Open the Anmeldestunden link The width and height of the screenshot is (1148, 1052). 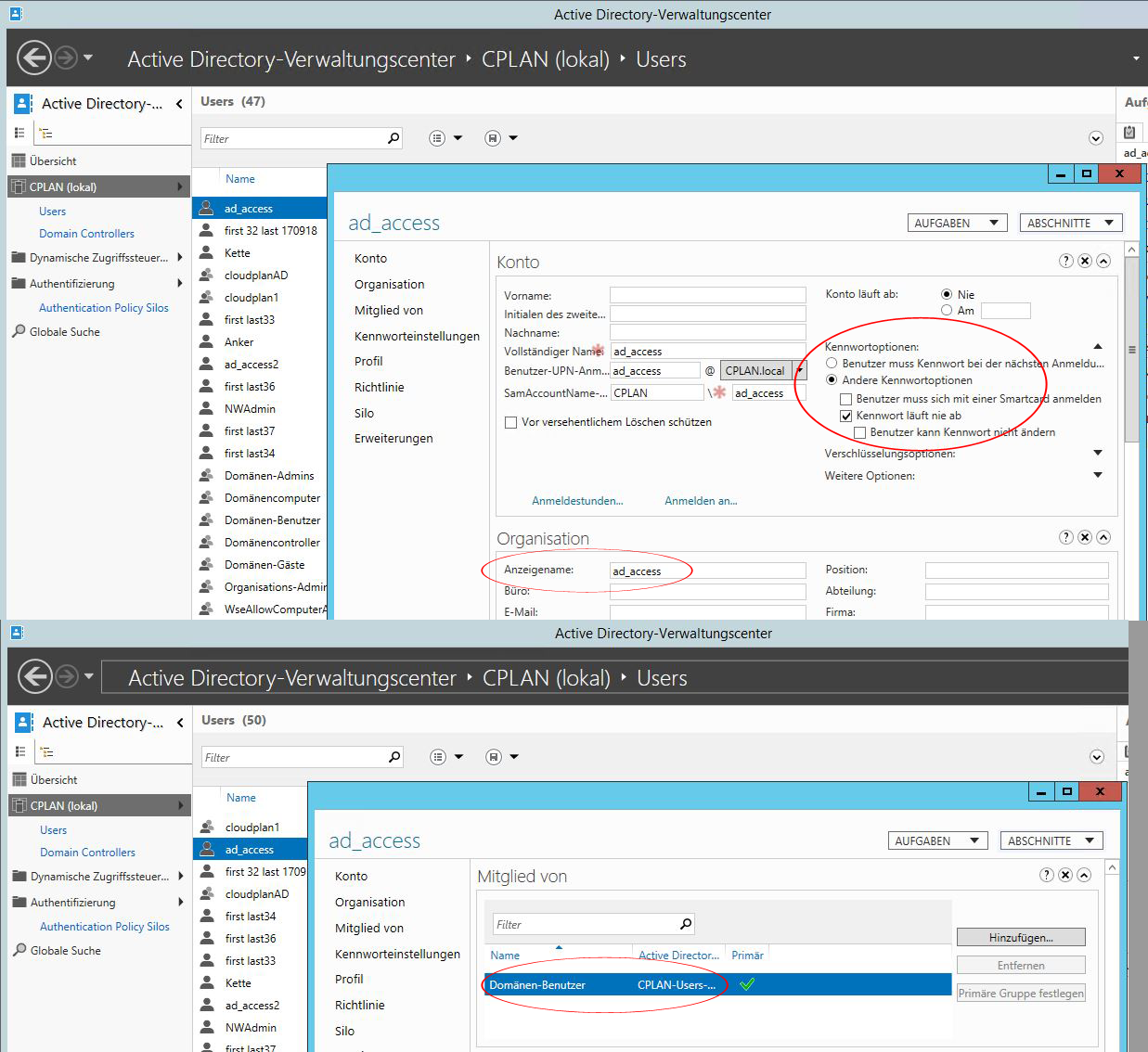pos(577,500)
